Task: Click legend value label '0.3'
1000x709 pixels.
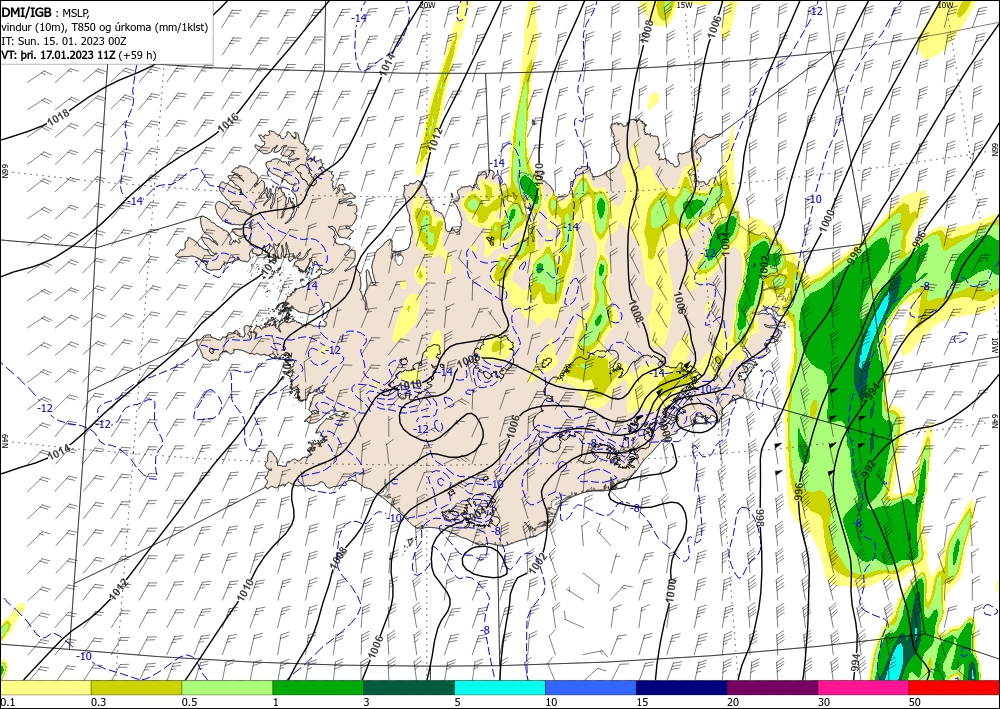Action: [x=98, y=702]
